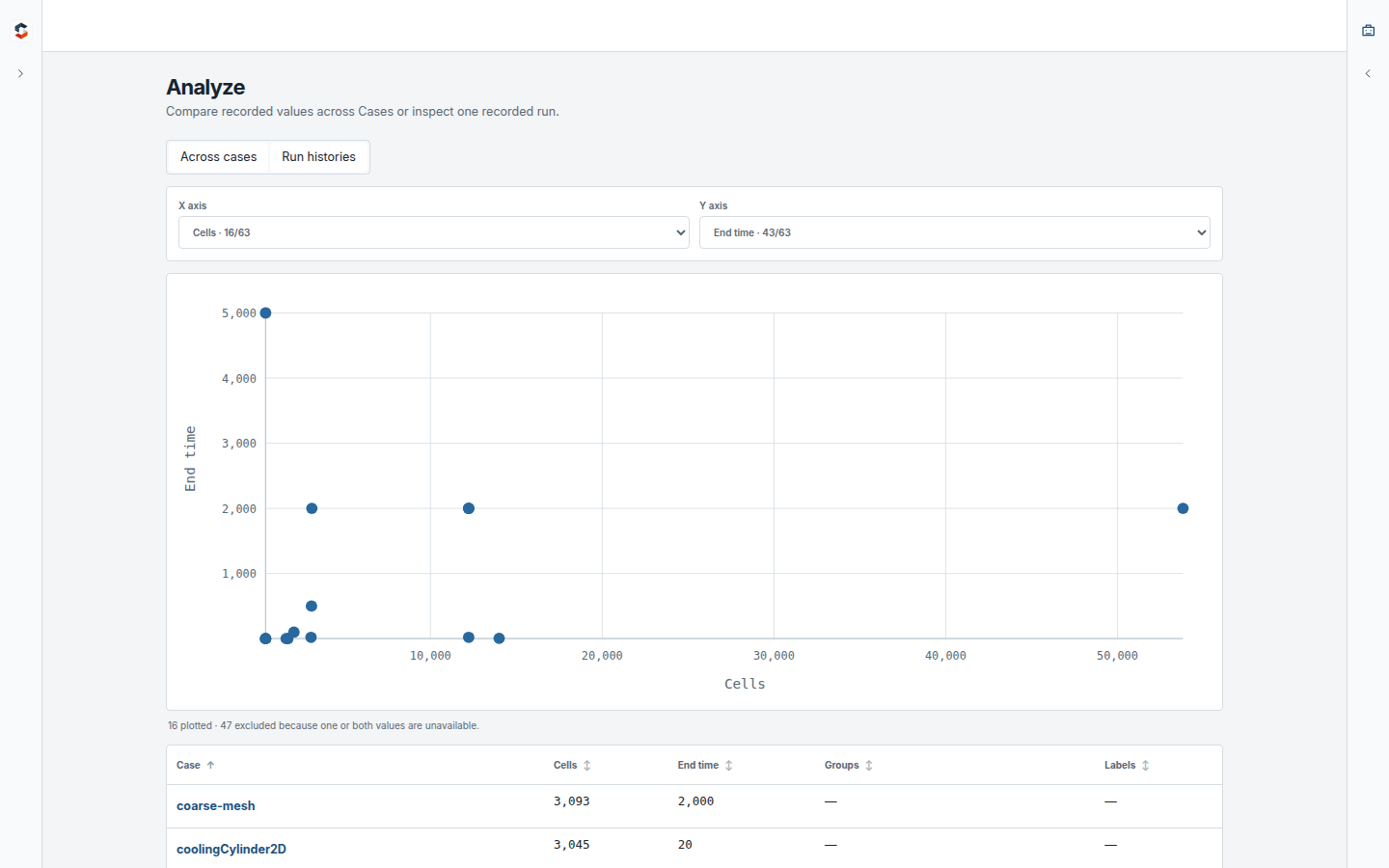Click Cells value 3,045
The height and width of the screenshot is (868, 1389).
pyautogui.click(x=571, y=845)
